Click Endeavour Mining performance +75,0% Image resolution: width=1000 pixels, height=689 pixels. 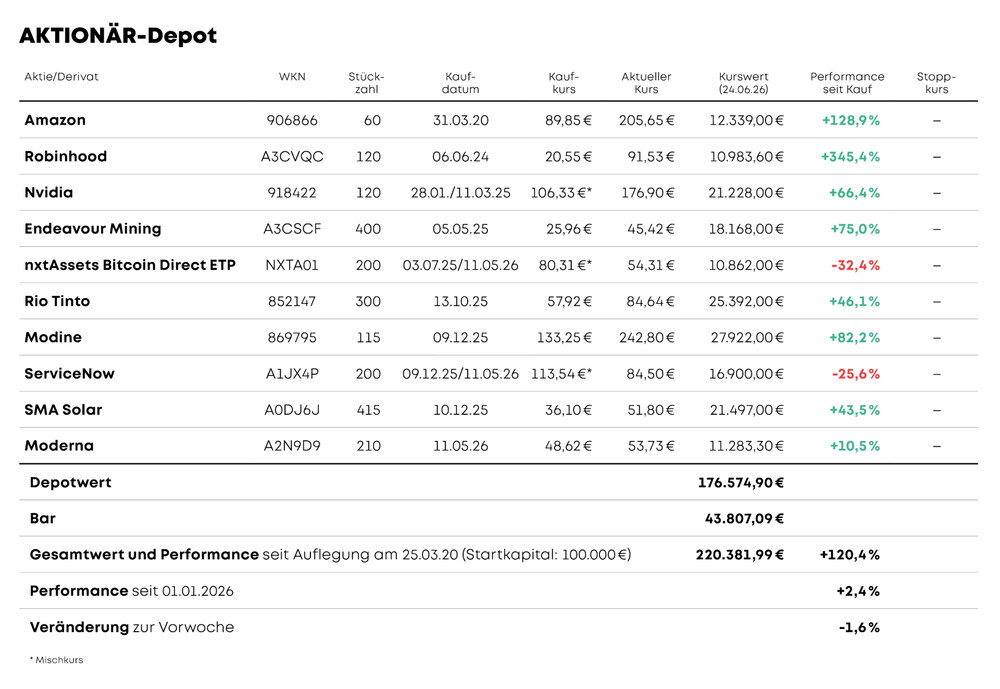pyautogui.click(x=855, y=229)
